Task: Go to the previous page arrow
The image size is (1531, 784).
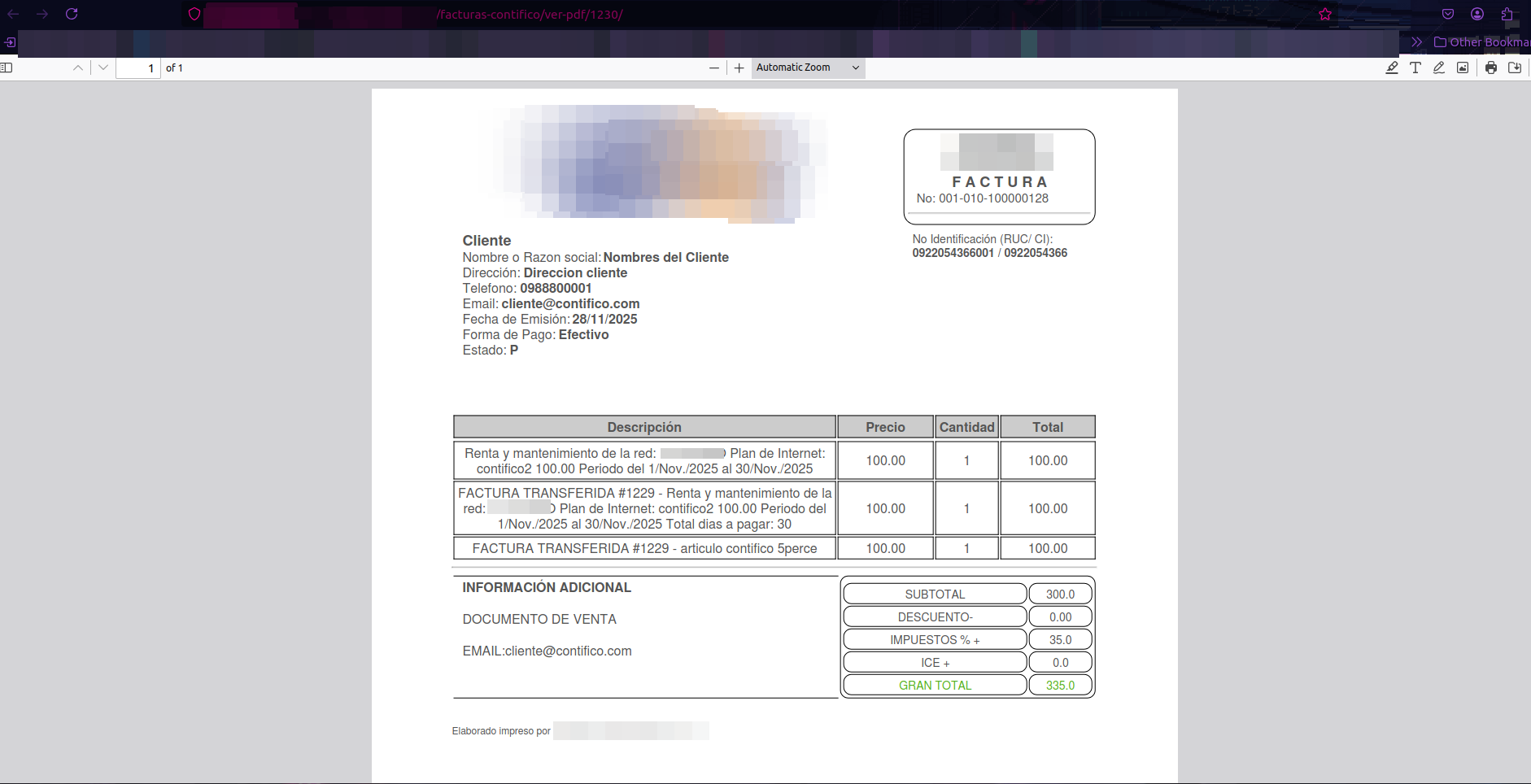Action: coord(78,68)
